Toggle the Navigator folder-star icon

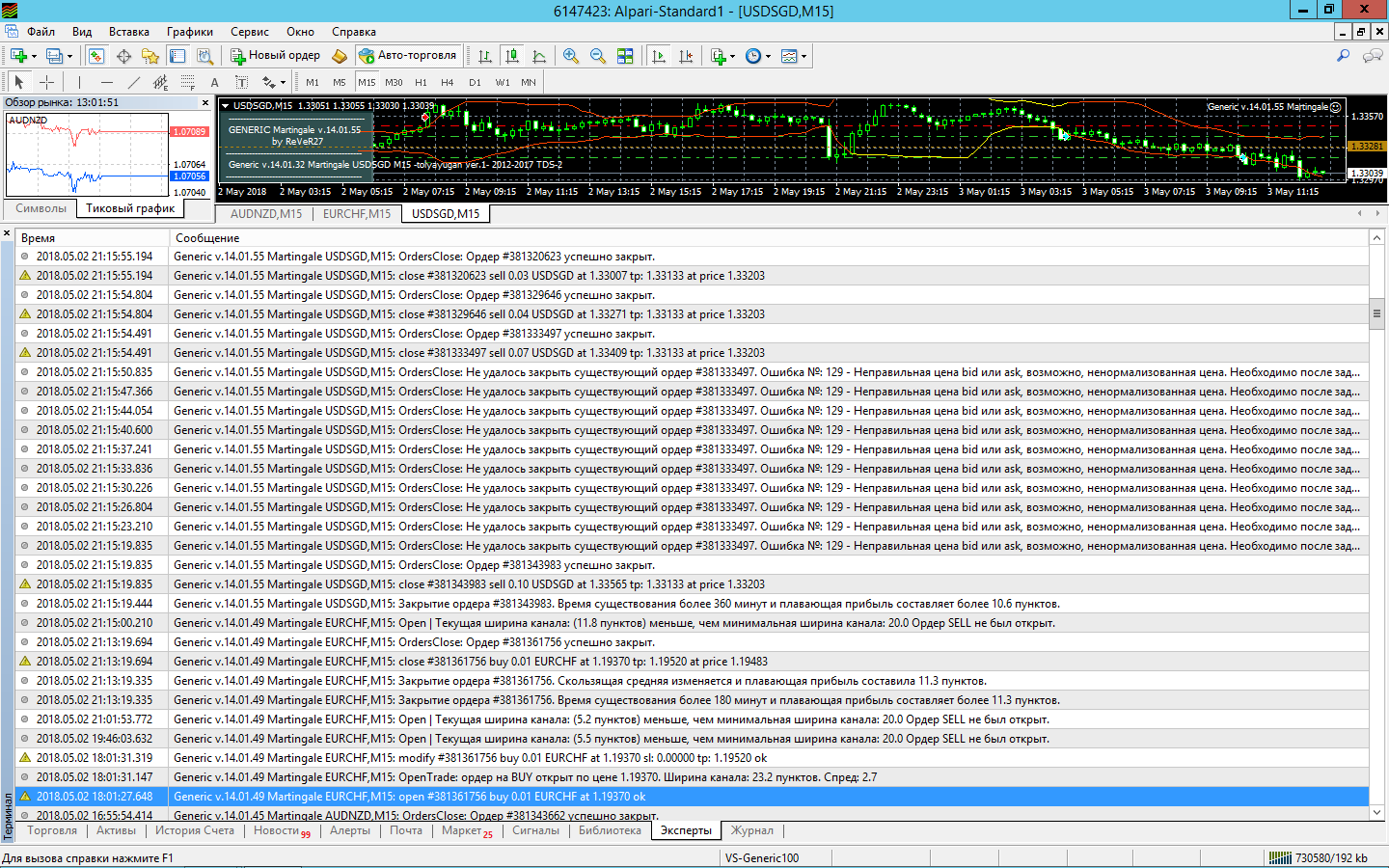(150, 56)
